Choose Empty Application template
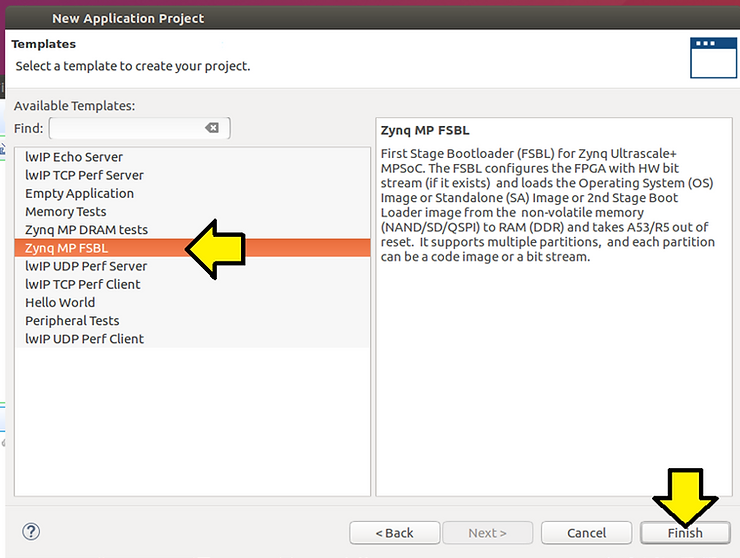Viewport: 740px width, 558px height. pos(193,194)
